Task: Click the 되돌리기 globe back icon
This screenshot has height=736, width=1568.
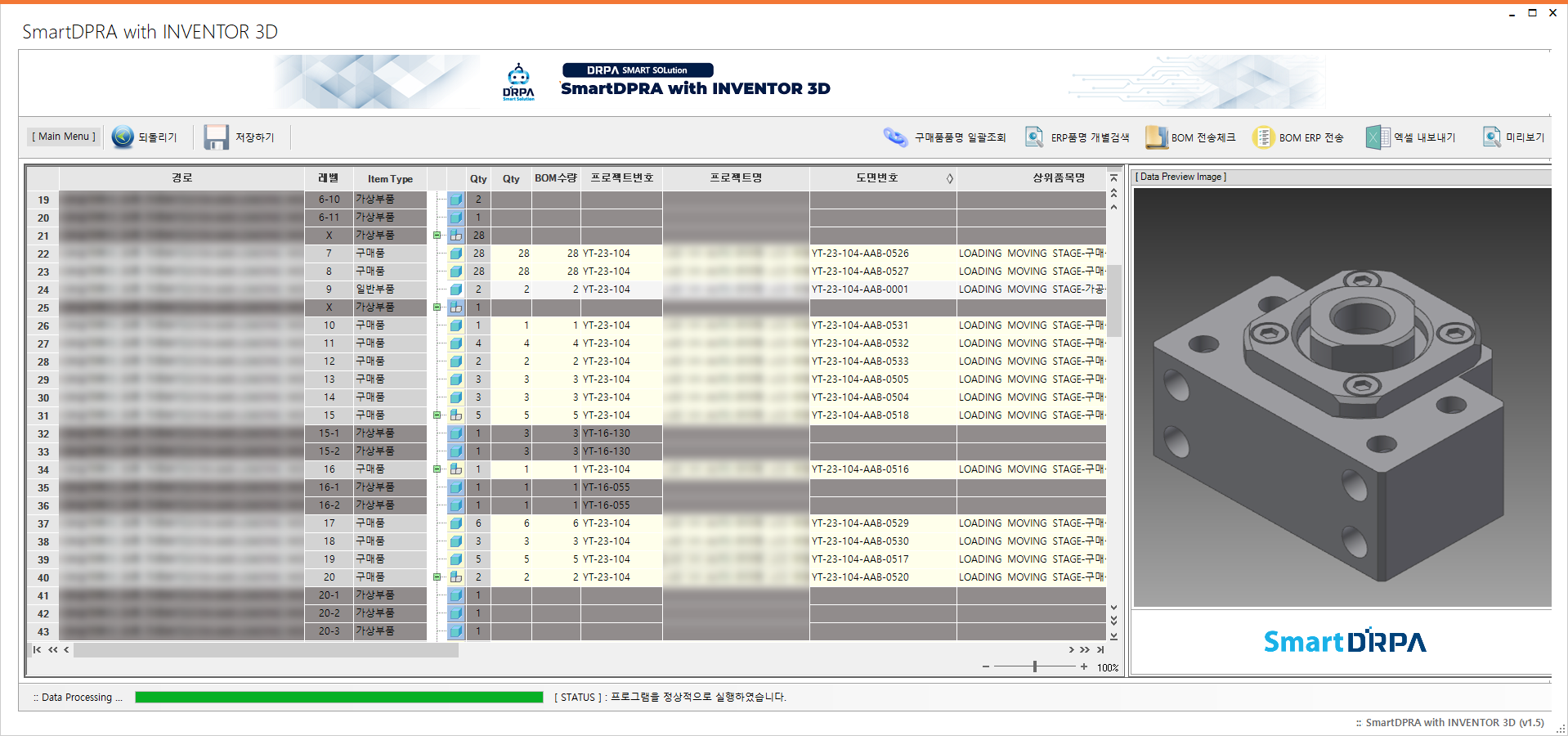Action: tap(123, 137)
